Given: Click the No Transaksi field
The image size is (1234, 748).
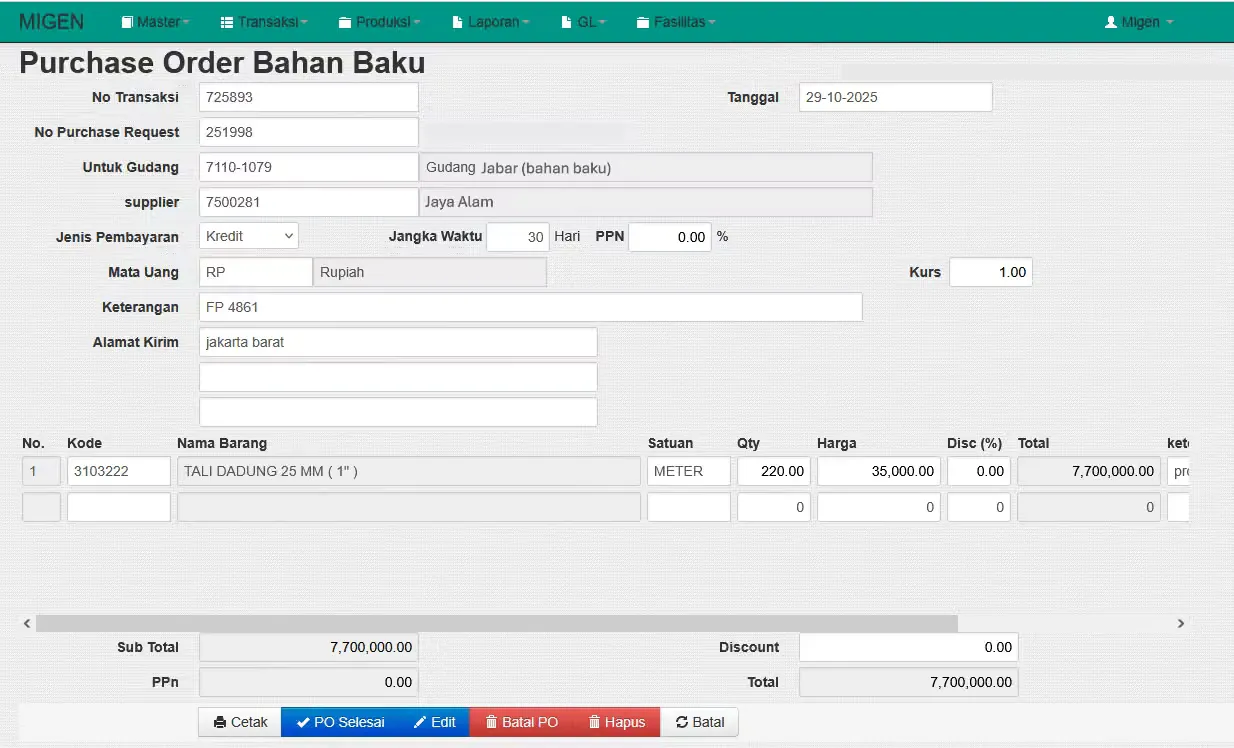Looking at the screenshot, I should tap(309, 97).
